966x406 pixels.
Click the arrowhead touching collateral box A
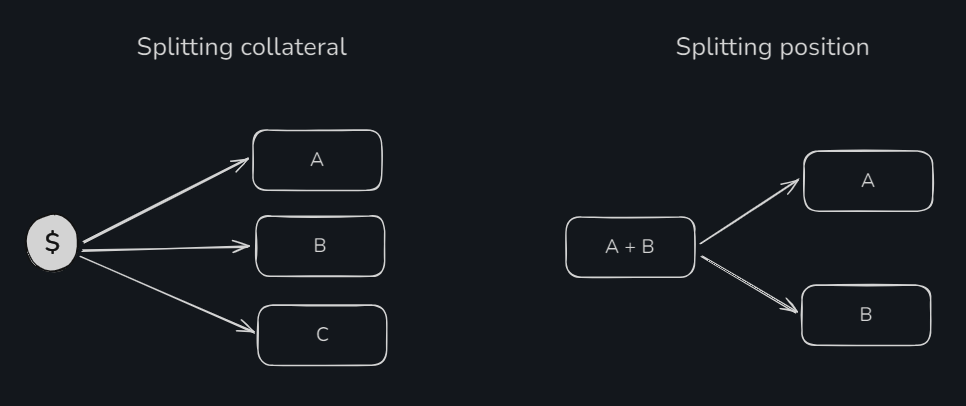pos(243,162)
